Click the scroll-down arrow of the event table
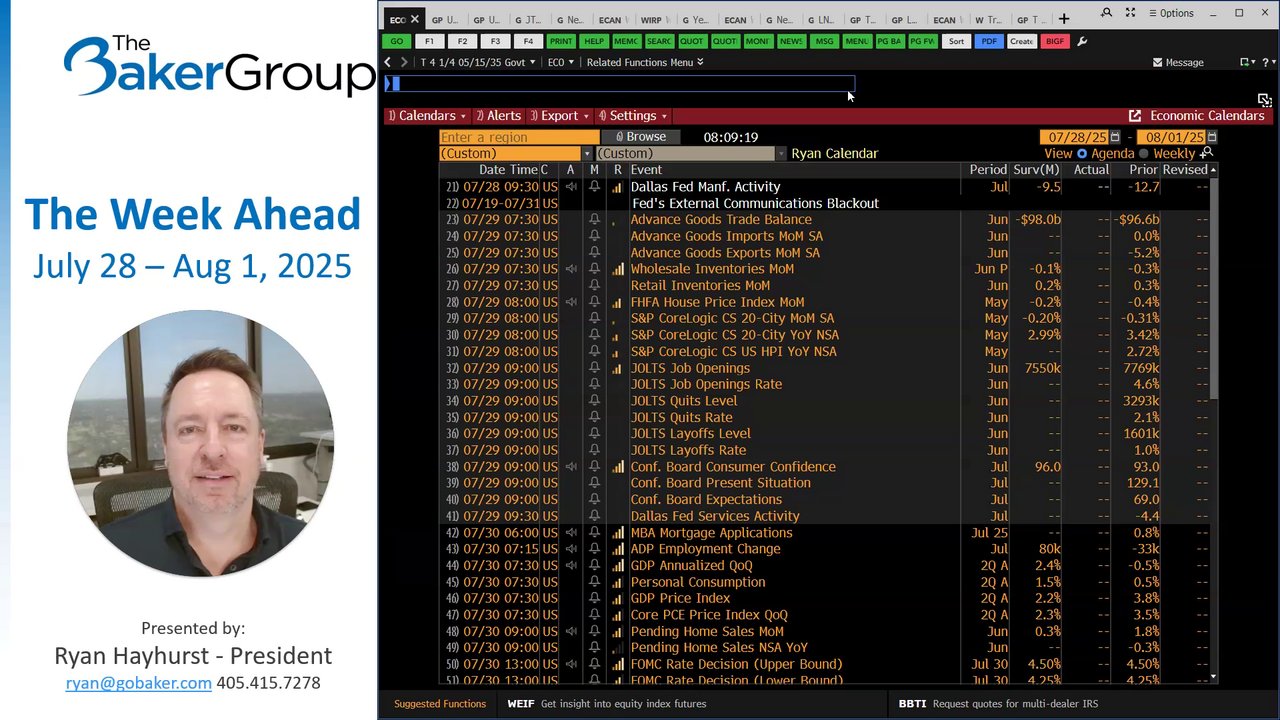The image size is (1280, 720). point(1214,677)
